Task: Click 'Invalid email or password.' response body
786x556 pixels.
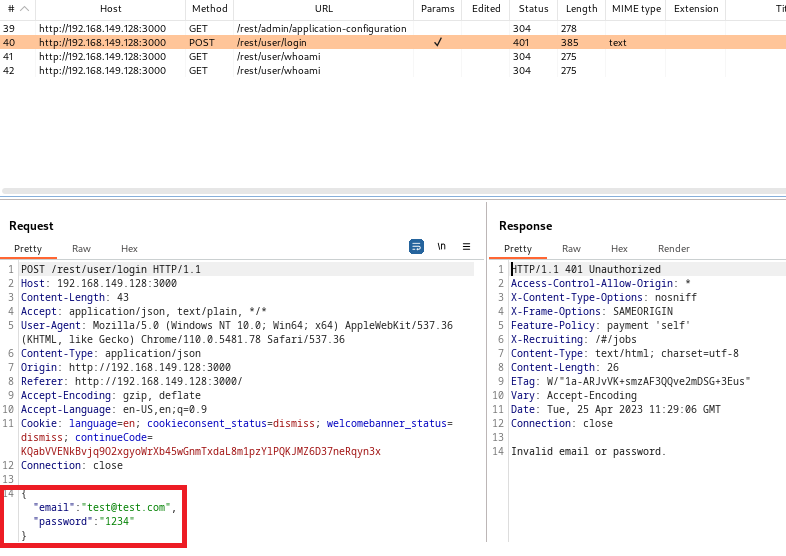Action: pos(588,452)
